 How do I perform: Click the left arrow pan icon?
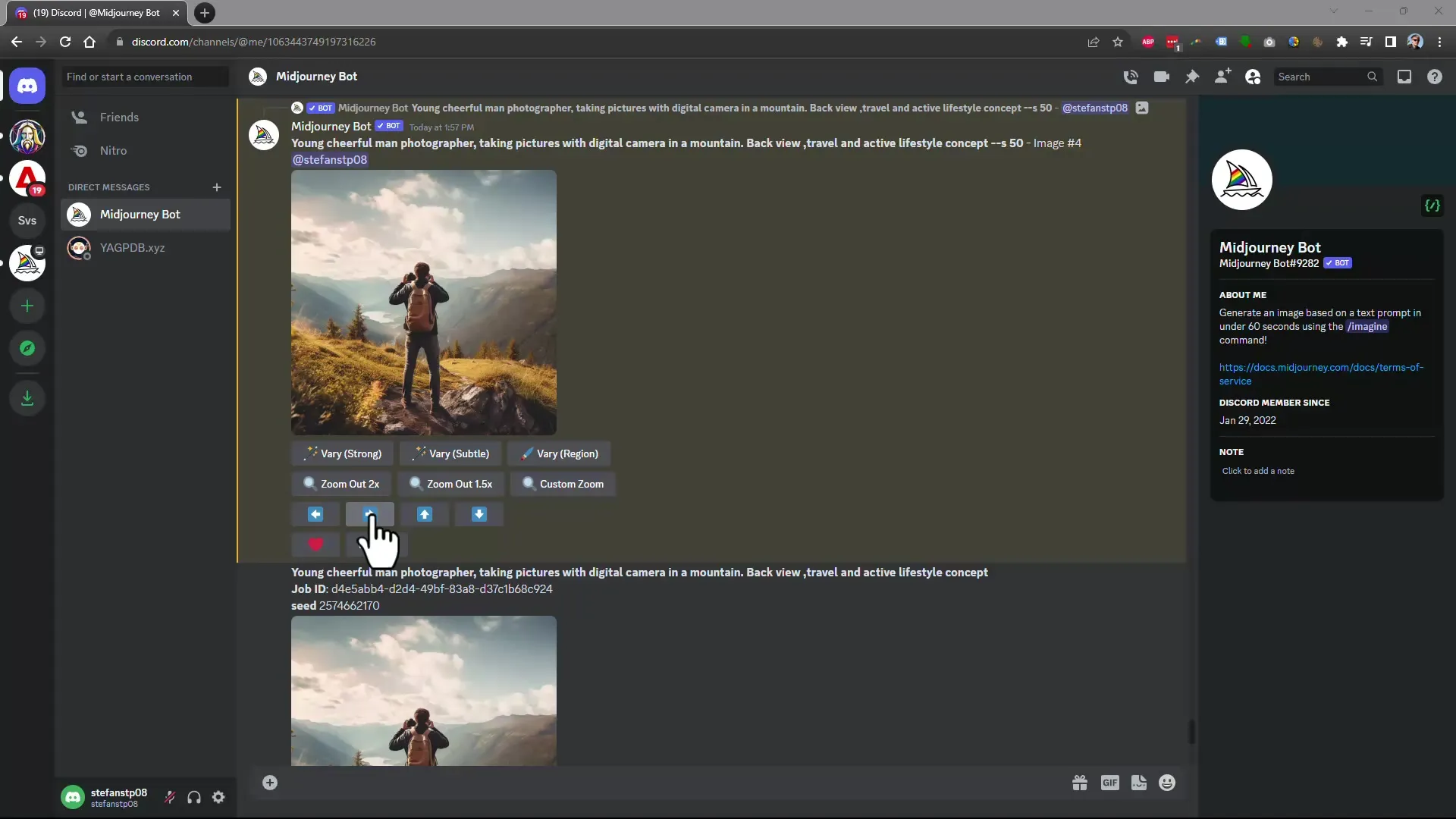click(315, 513)
